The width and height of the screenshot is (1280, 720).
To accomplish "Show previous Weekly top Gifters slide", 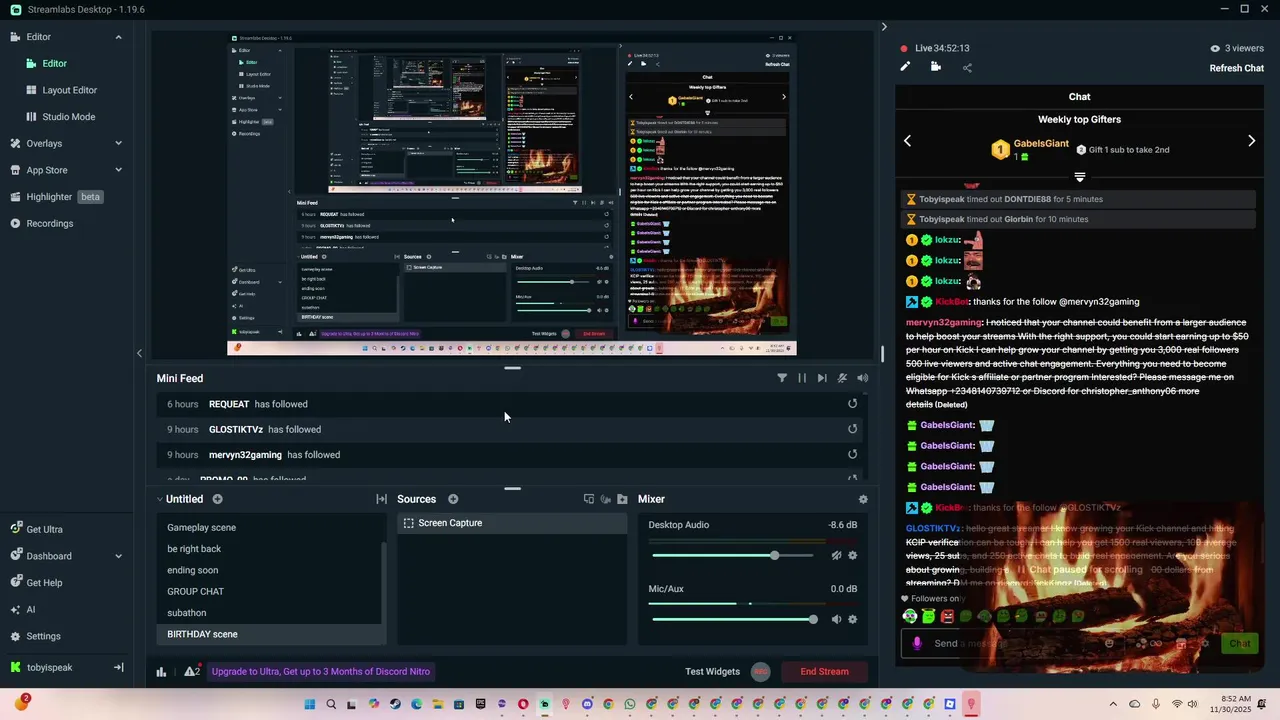I will [x=907, y=141].
